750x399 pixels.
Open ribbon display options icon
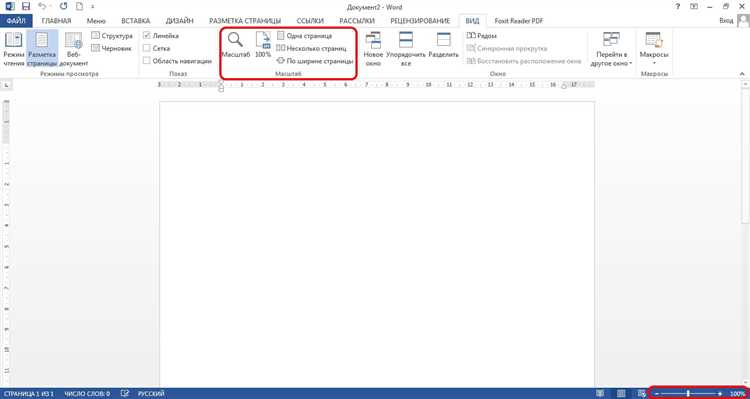pyautogui.click(x=693, y=7)
